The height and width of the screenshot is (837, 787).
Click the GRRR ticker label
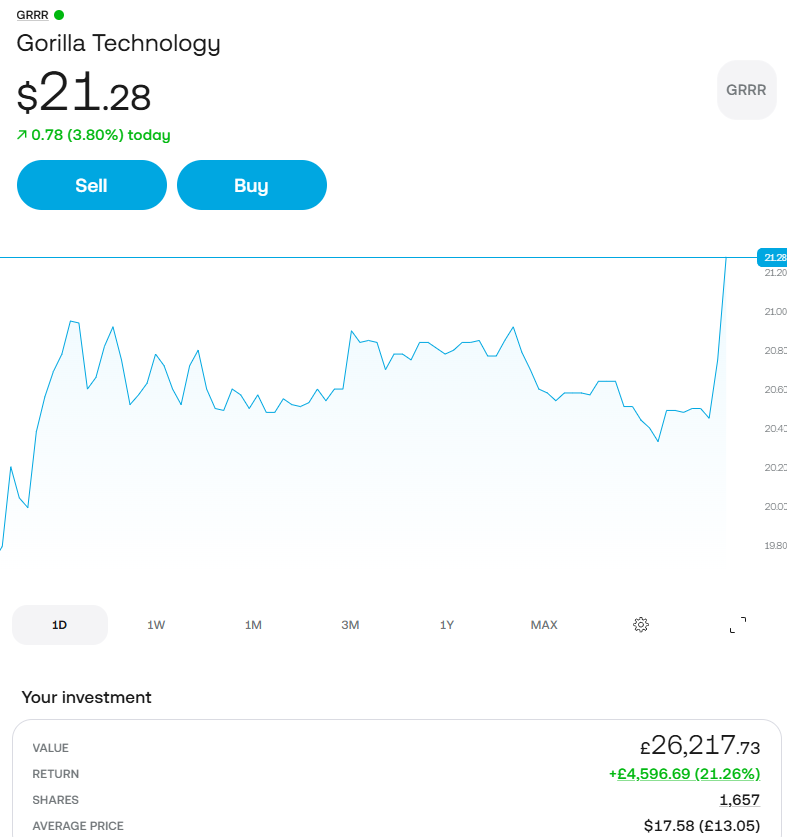tap(33, 15)
